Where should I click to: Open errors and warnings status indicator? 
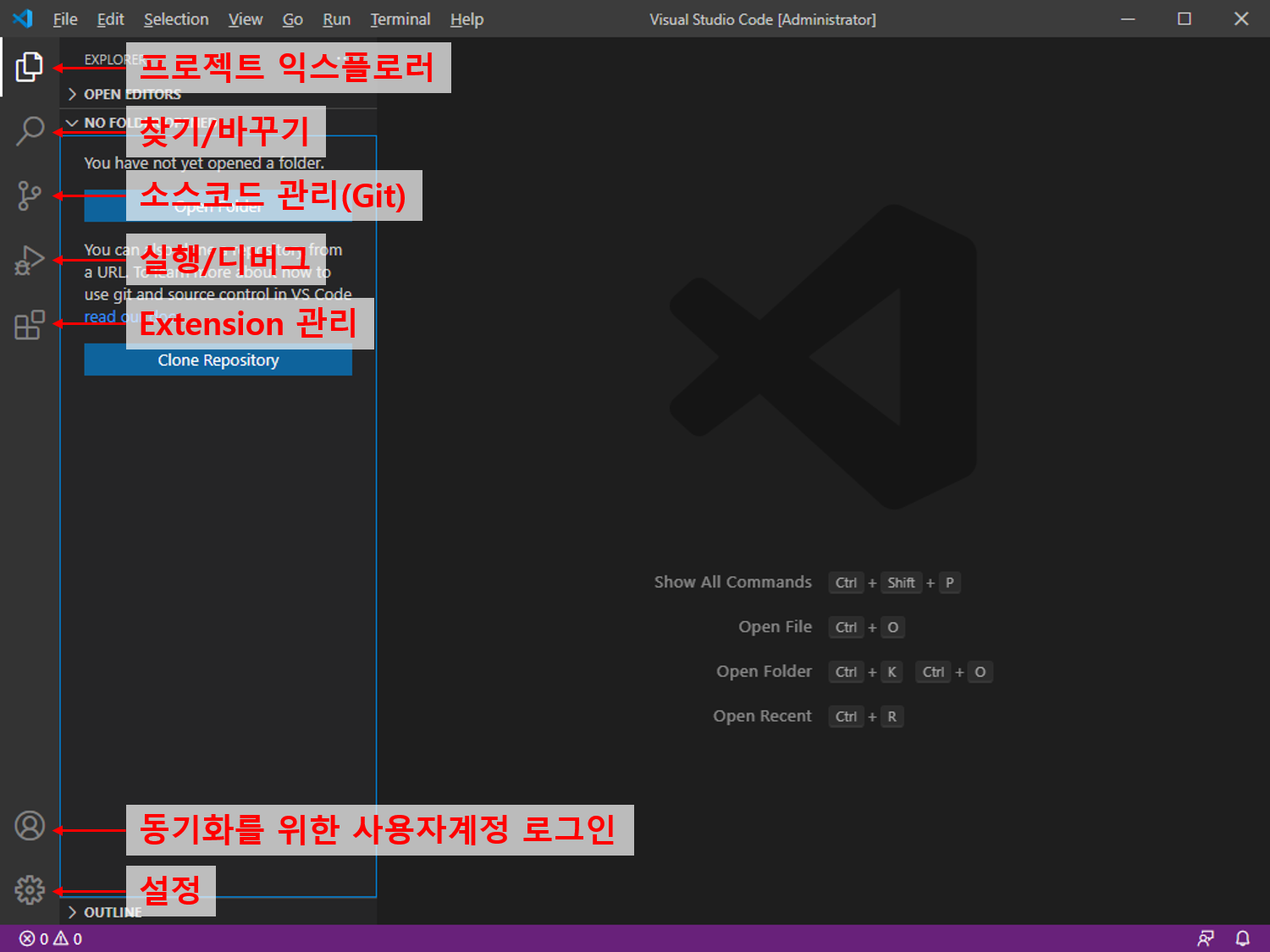pos(51,938)
